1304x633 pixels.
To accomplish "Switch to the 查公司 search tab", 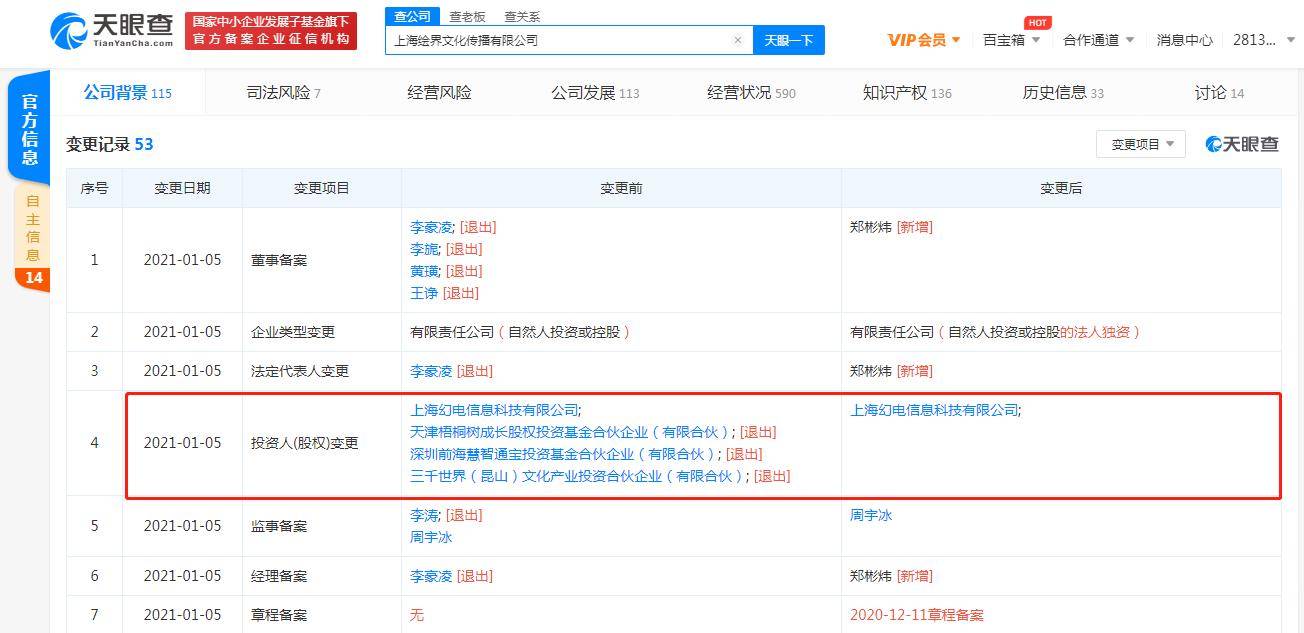I will pyautogui.click(x=412, y=16).
